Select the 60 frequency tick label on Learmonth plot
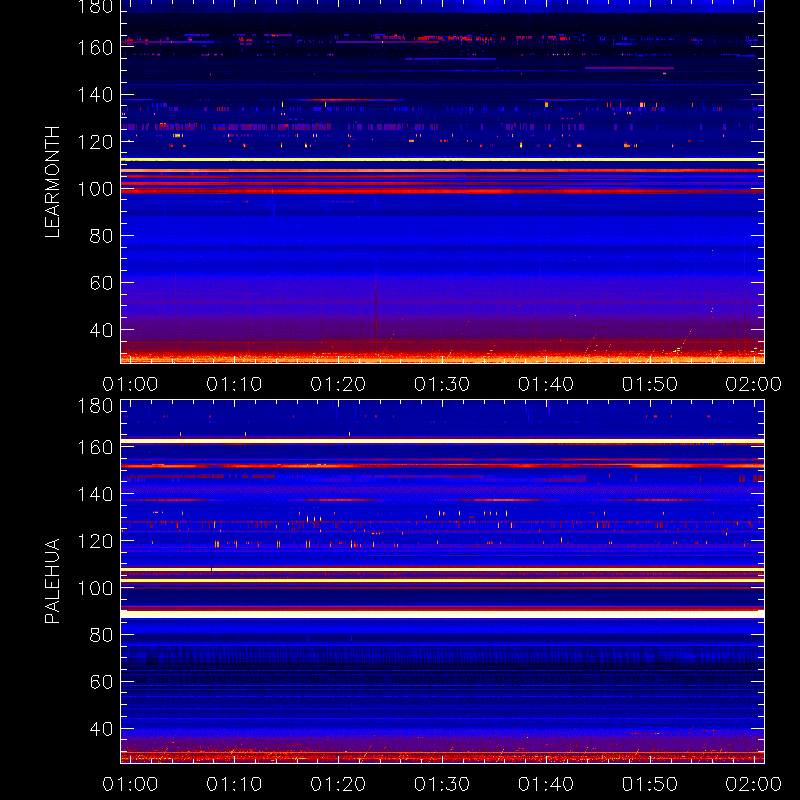Viewport: 800px width, 800px height. (x=102, y=283)
